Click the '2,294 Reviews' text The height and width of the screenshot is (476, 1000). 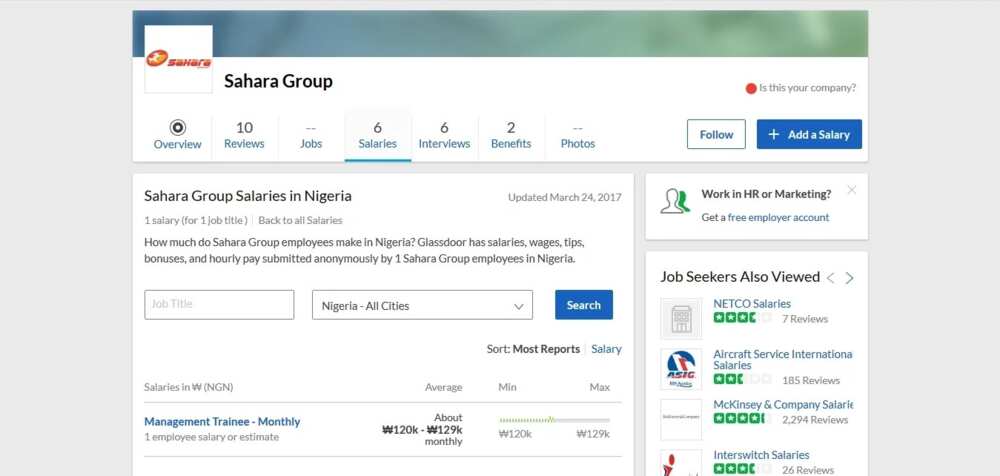[x=815, y=419]
